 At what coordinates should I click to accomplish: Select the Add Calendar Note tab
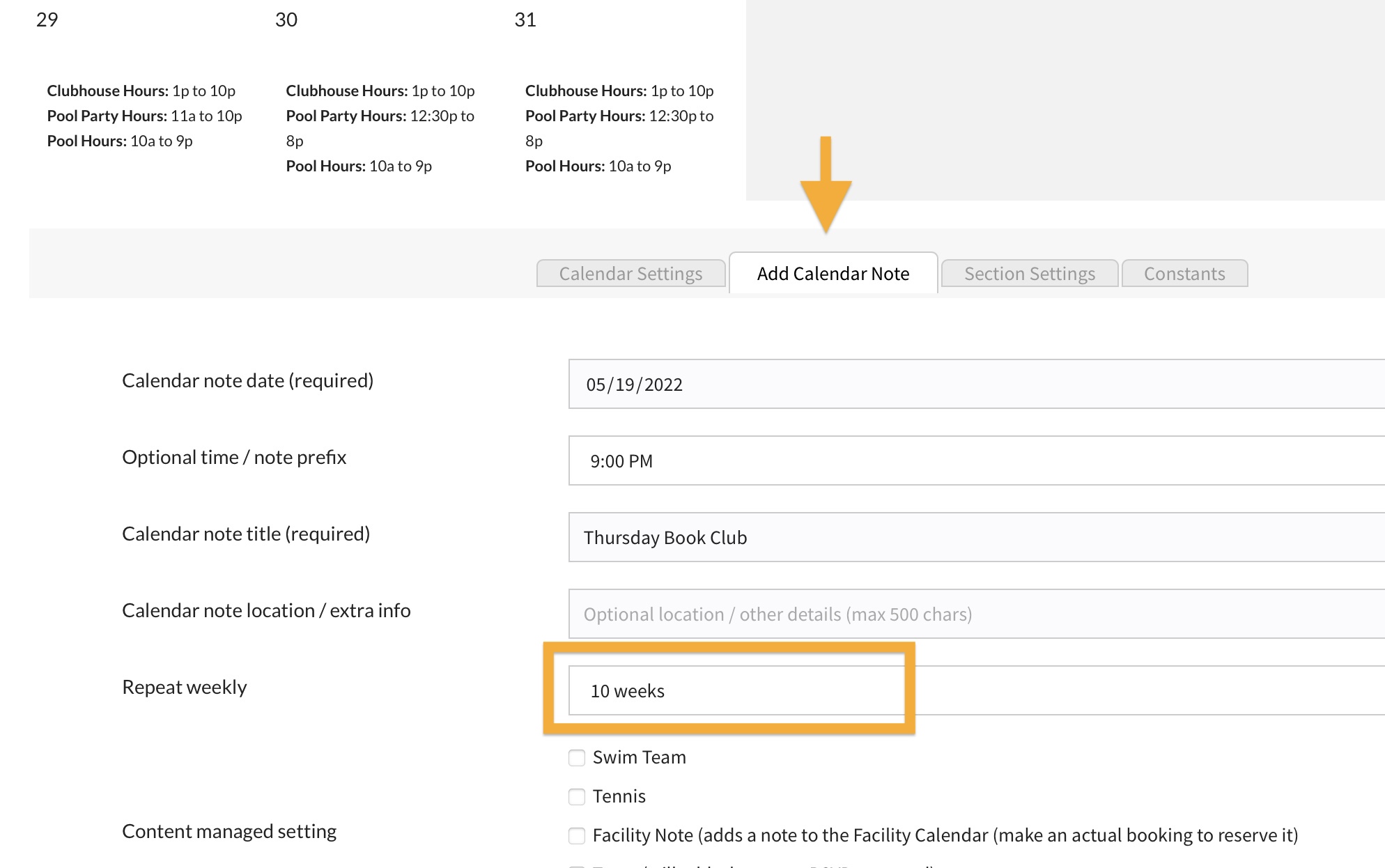click(833, 274)
